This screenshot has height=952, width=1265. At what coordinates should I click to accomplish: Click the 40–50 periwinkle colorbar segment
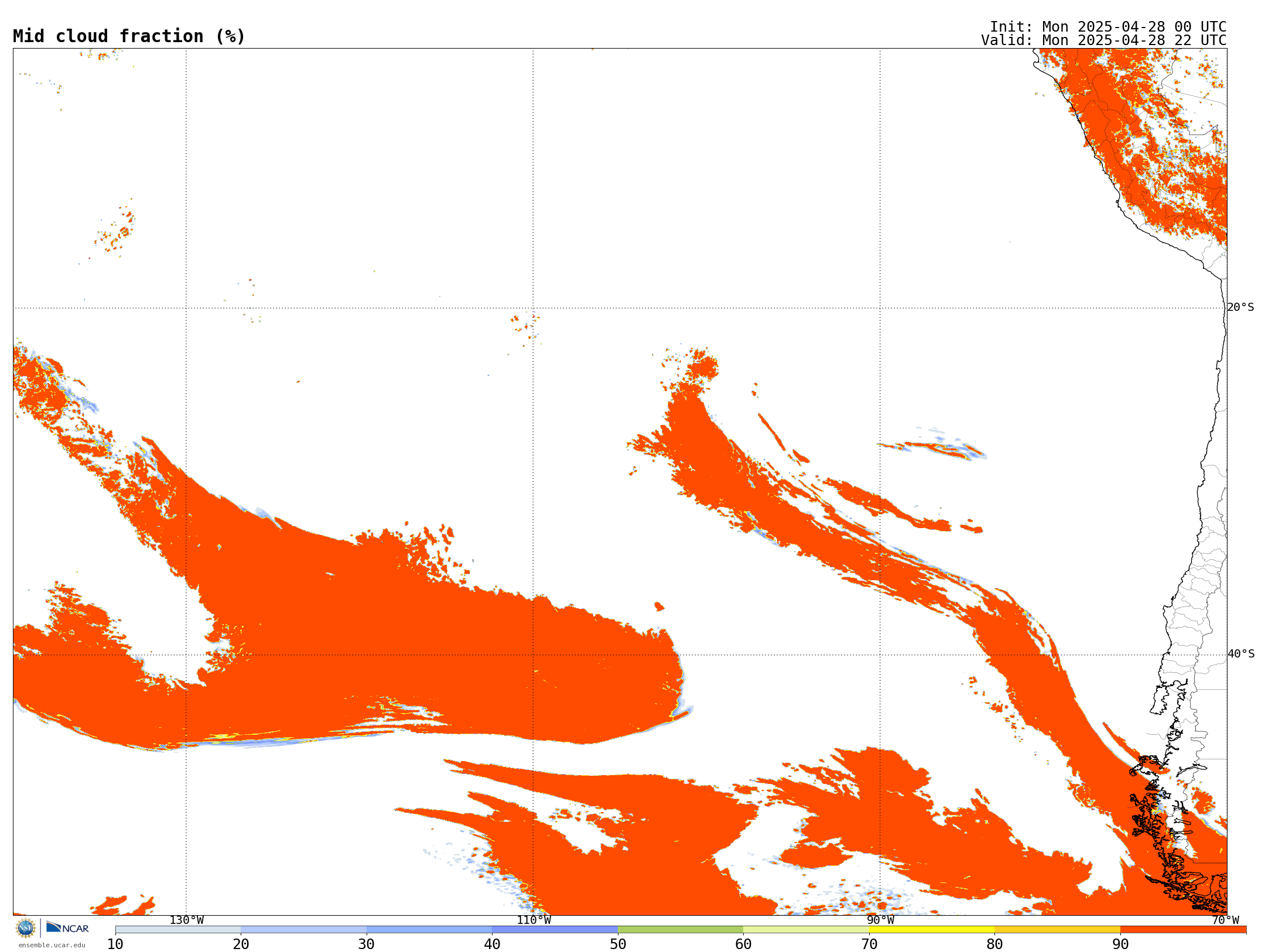(555, 930)
